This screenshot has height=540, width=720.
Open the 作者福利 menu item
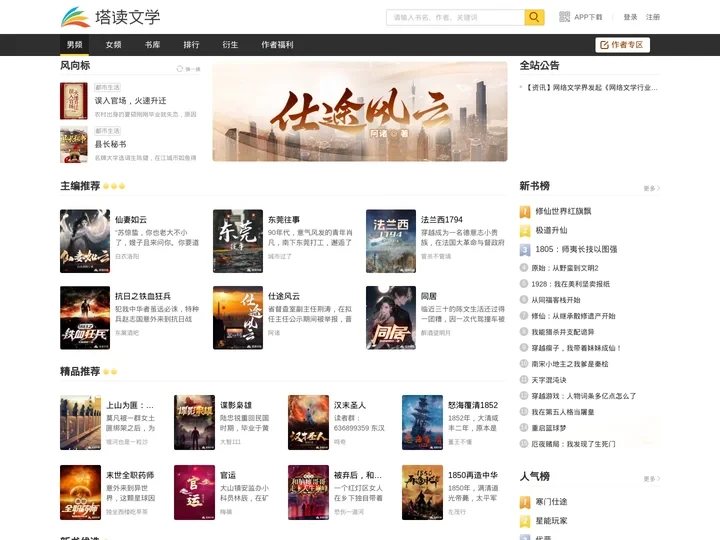[277, 45]
